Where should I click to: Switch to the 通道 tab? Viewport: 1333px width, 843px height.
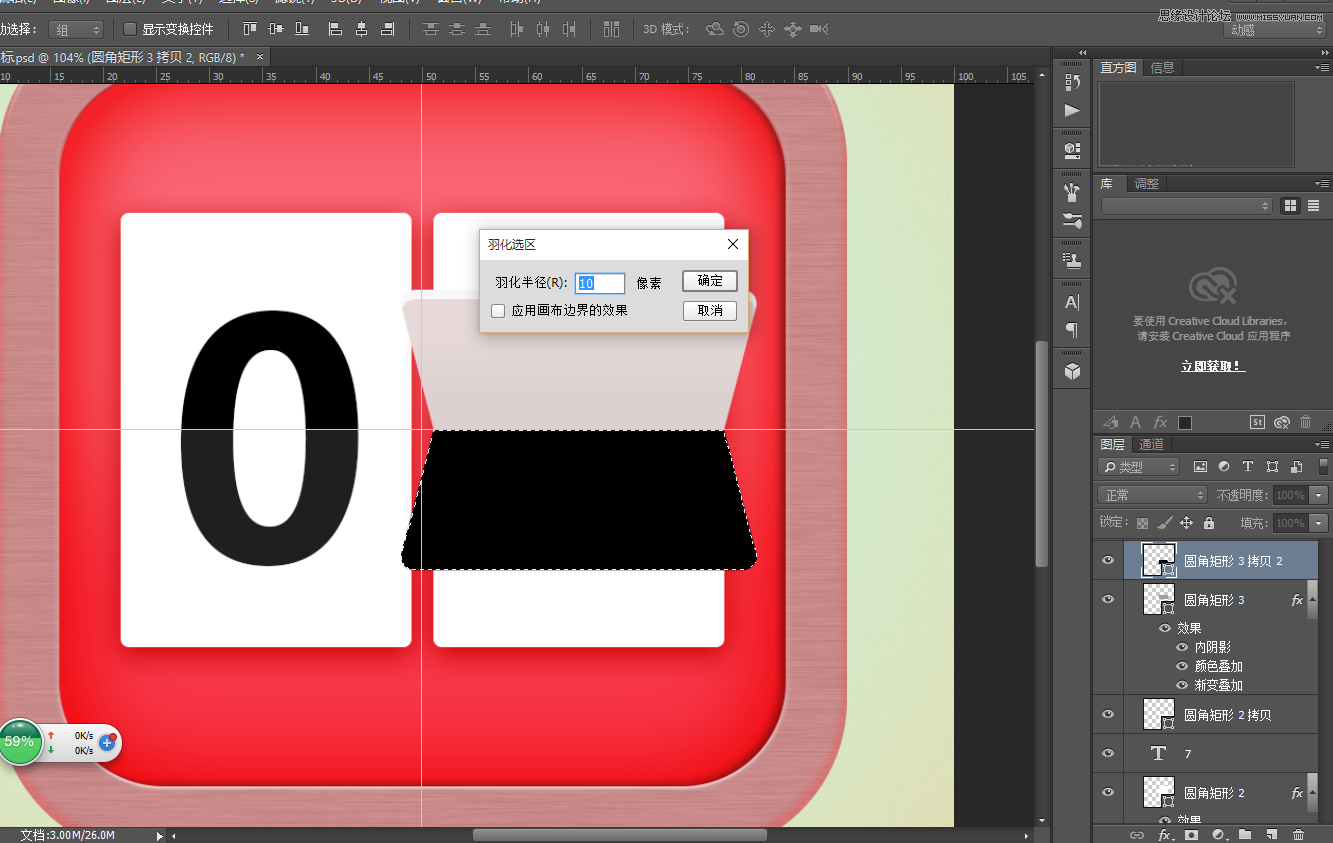click(x=1152, y=444)
